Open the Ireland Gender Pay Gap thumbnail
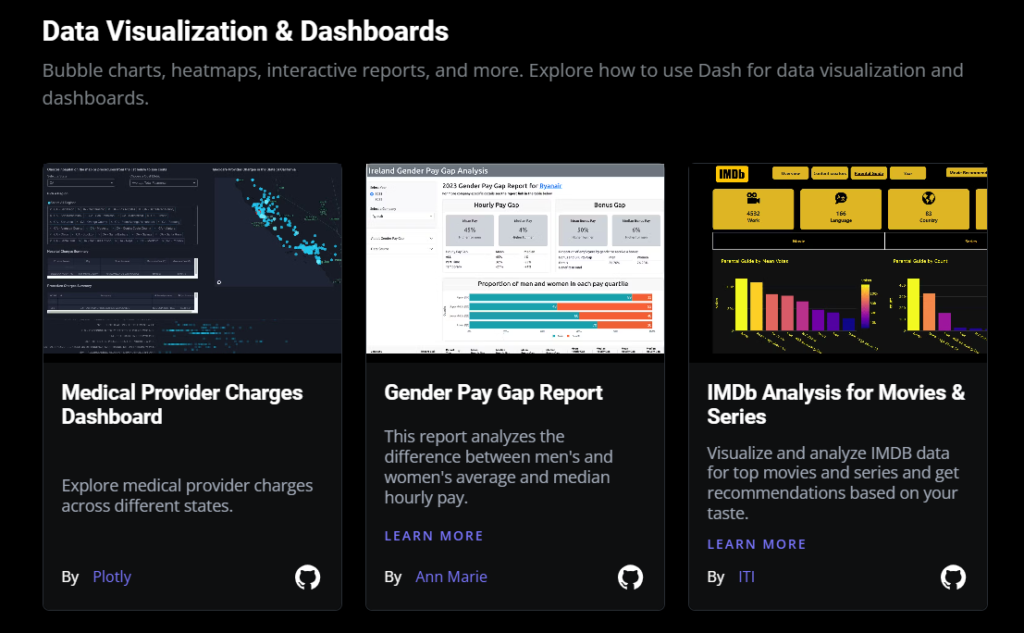The width and height of the screenshot is (1024, 633). click(x=515, y=258)
